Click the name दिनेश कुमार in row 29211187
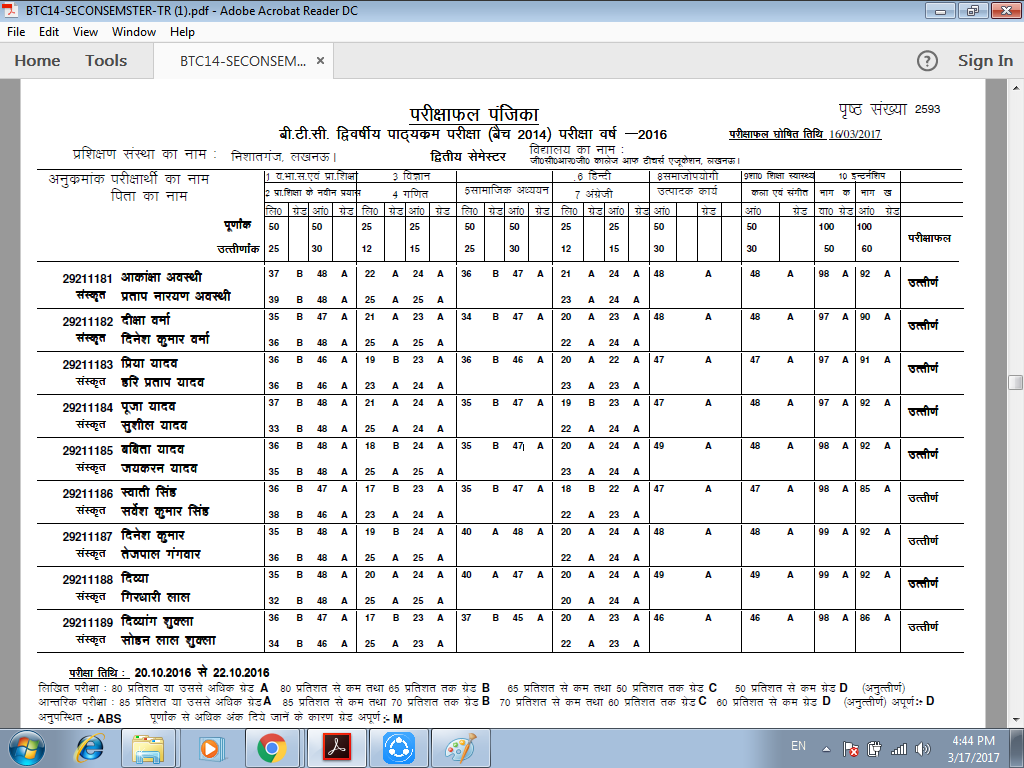This screenshot has height=768, width=1024. [x=153, y=536]
